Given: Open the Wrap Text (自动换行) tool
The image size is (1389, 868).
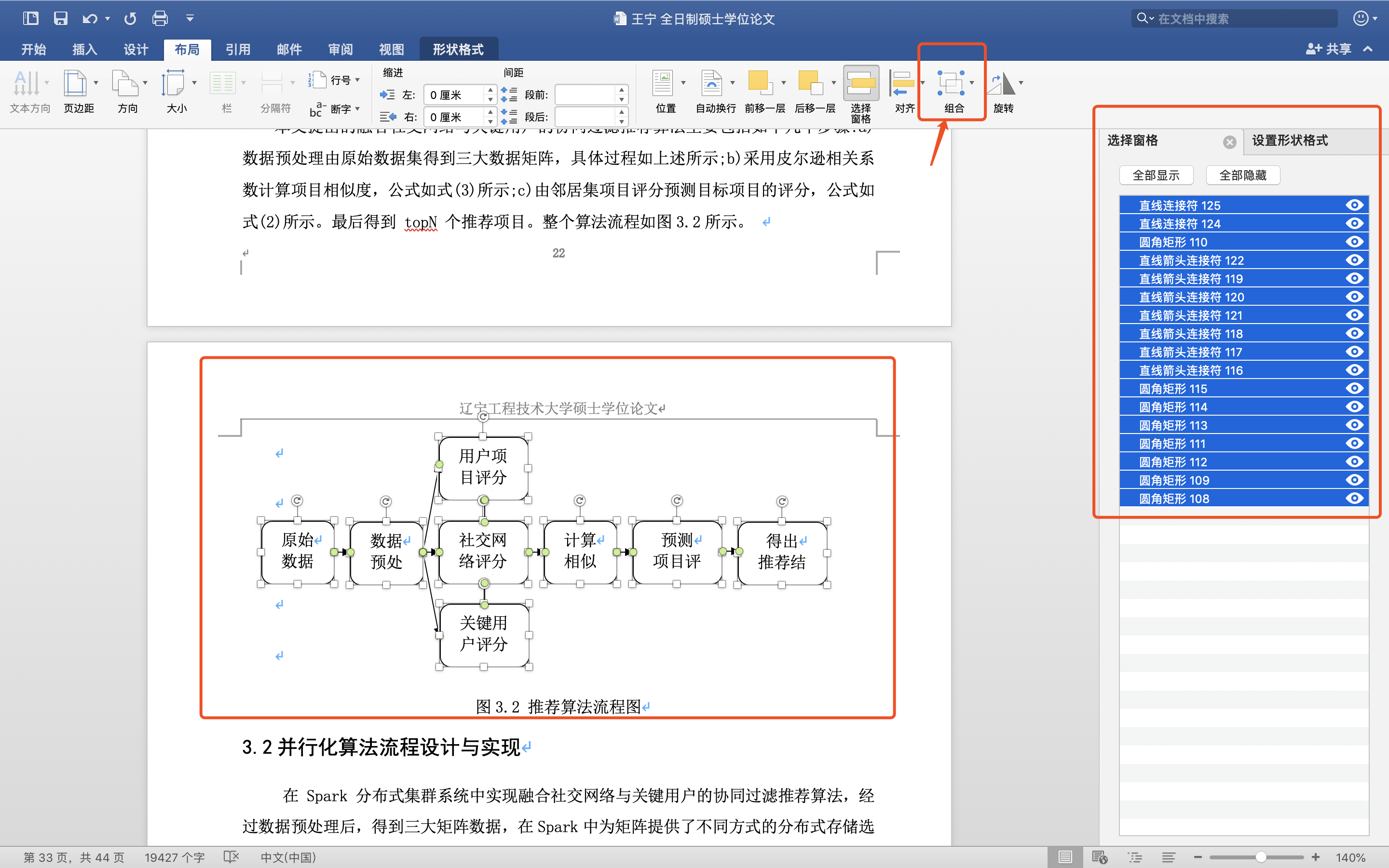Looking at the screenshot, I should (715, 92).
